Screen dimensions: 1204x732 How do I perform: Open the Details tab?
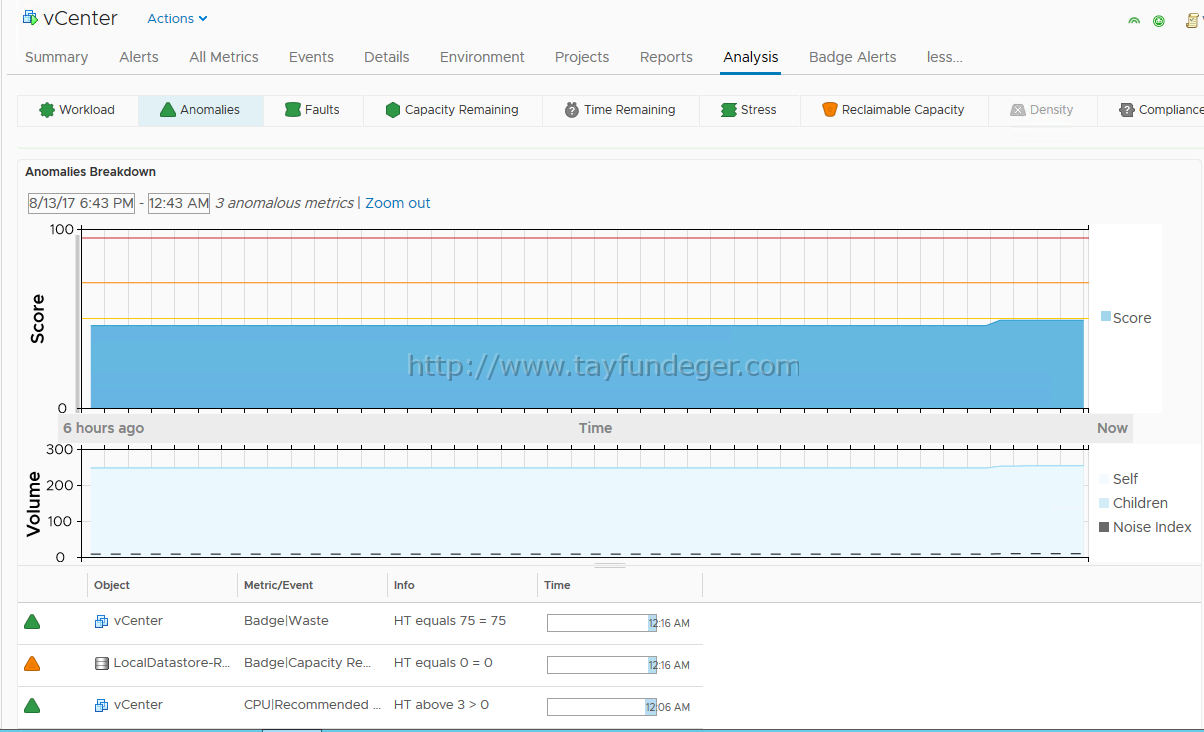[387, 57]
